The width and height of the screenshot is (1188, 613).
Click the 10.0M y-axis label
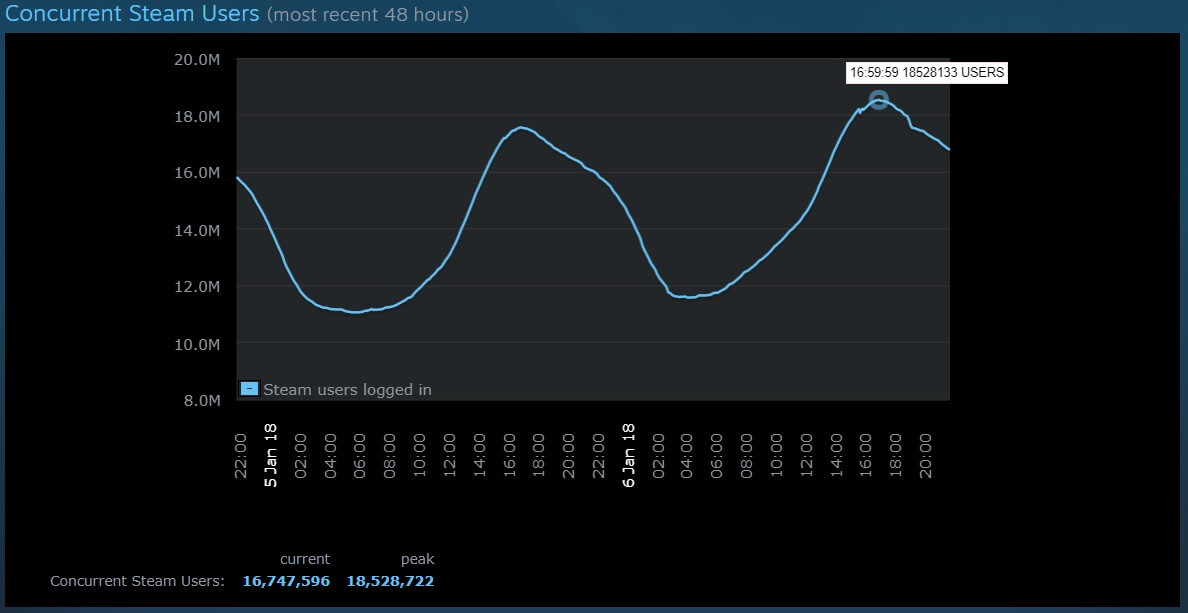tap(196, 344)
